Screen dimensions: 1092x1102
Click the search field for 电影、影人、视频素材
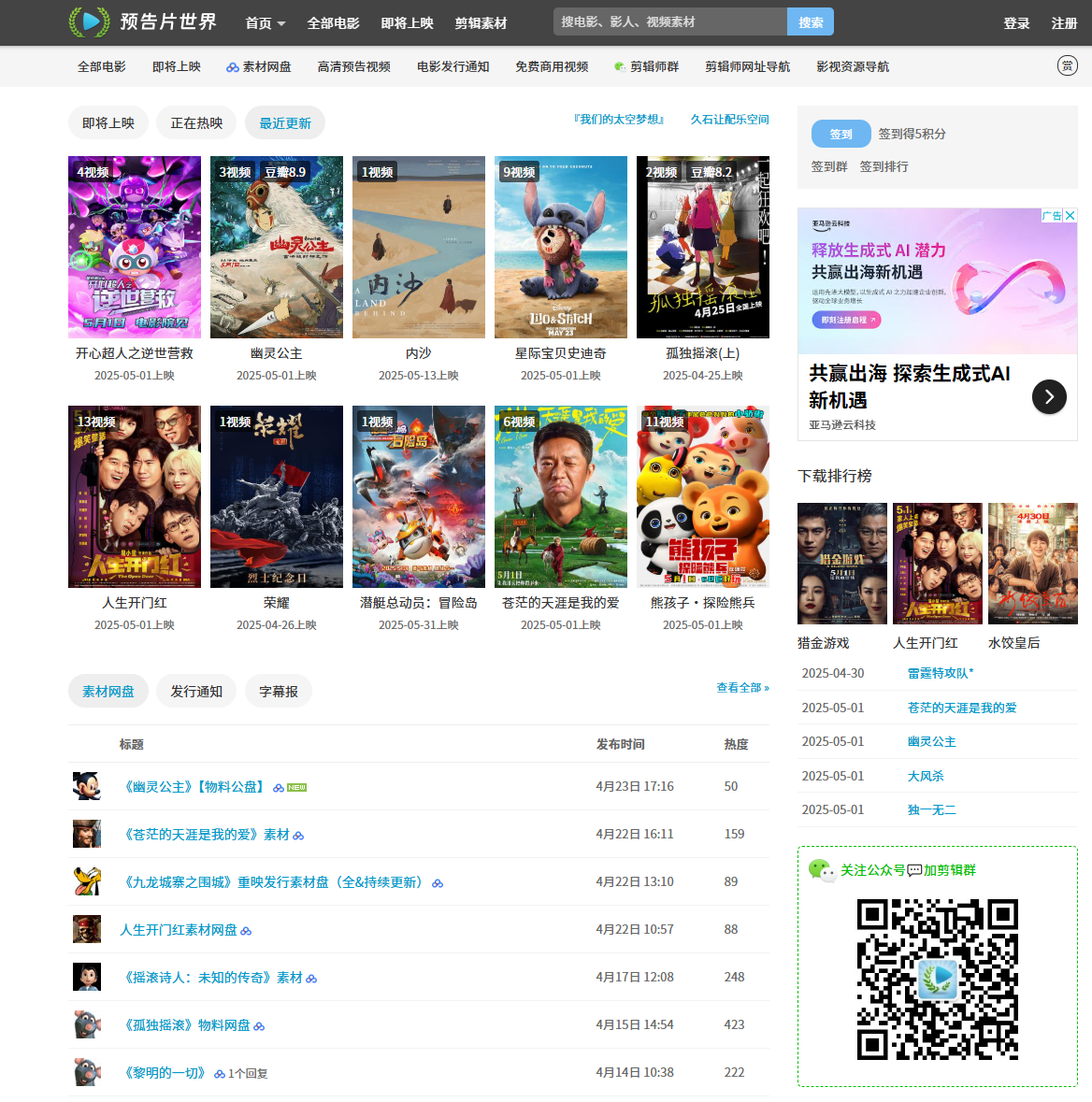[x=669, y=21]
